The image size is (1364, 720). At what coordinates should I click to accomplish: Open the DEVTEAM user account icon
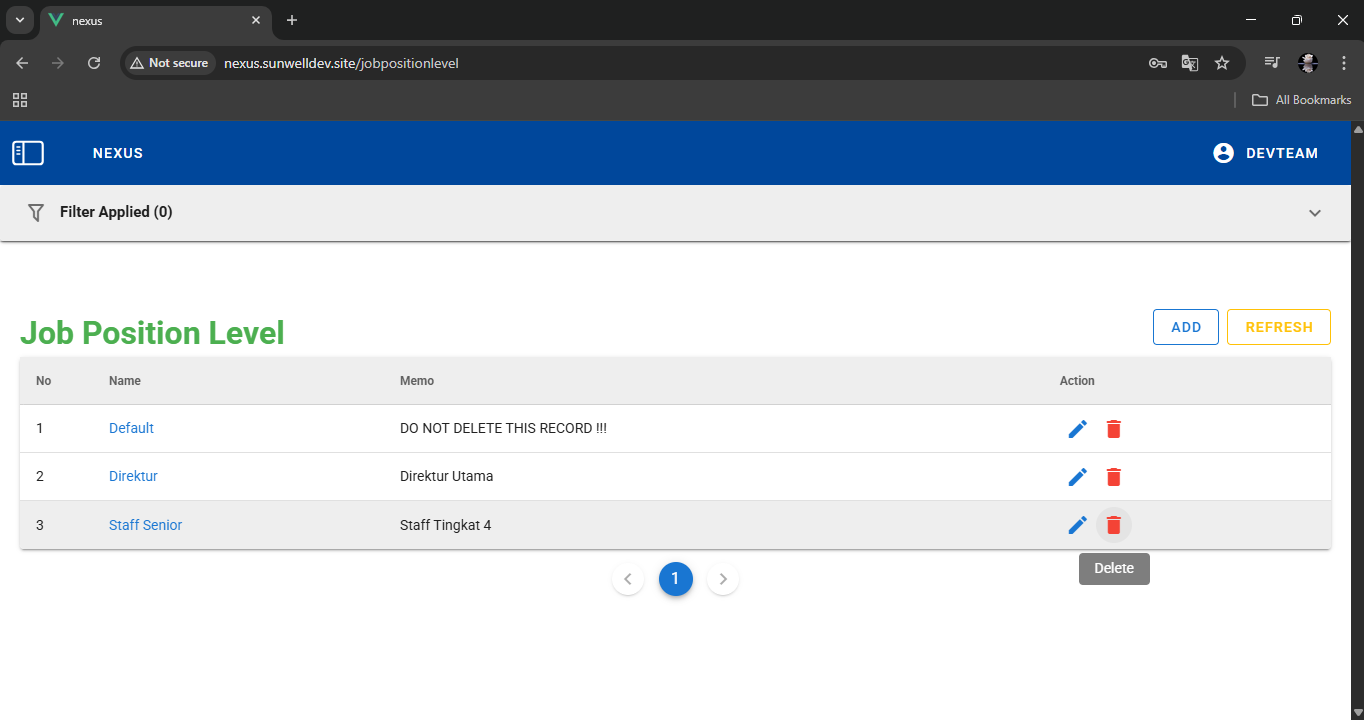pyautogui.click(x=1223, y=153)
